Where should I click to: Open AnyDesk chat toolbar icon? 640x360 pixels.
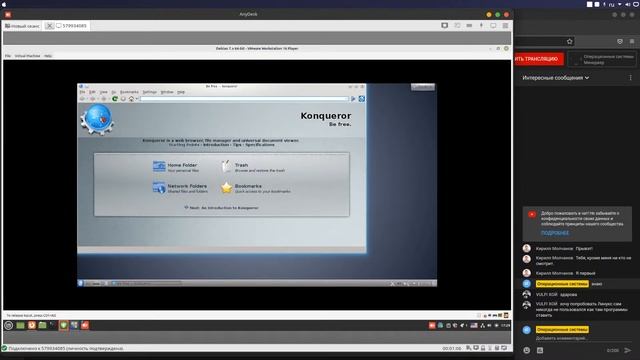(x=457, y=25)
